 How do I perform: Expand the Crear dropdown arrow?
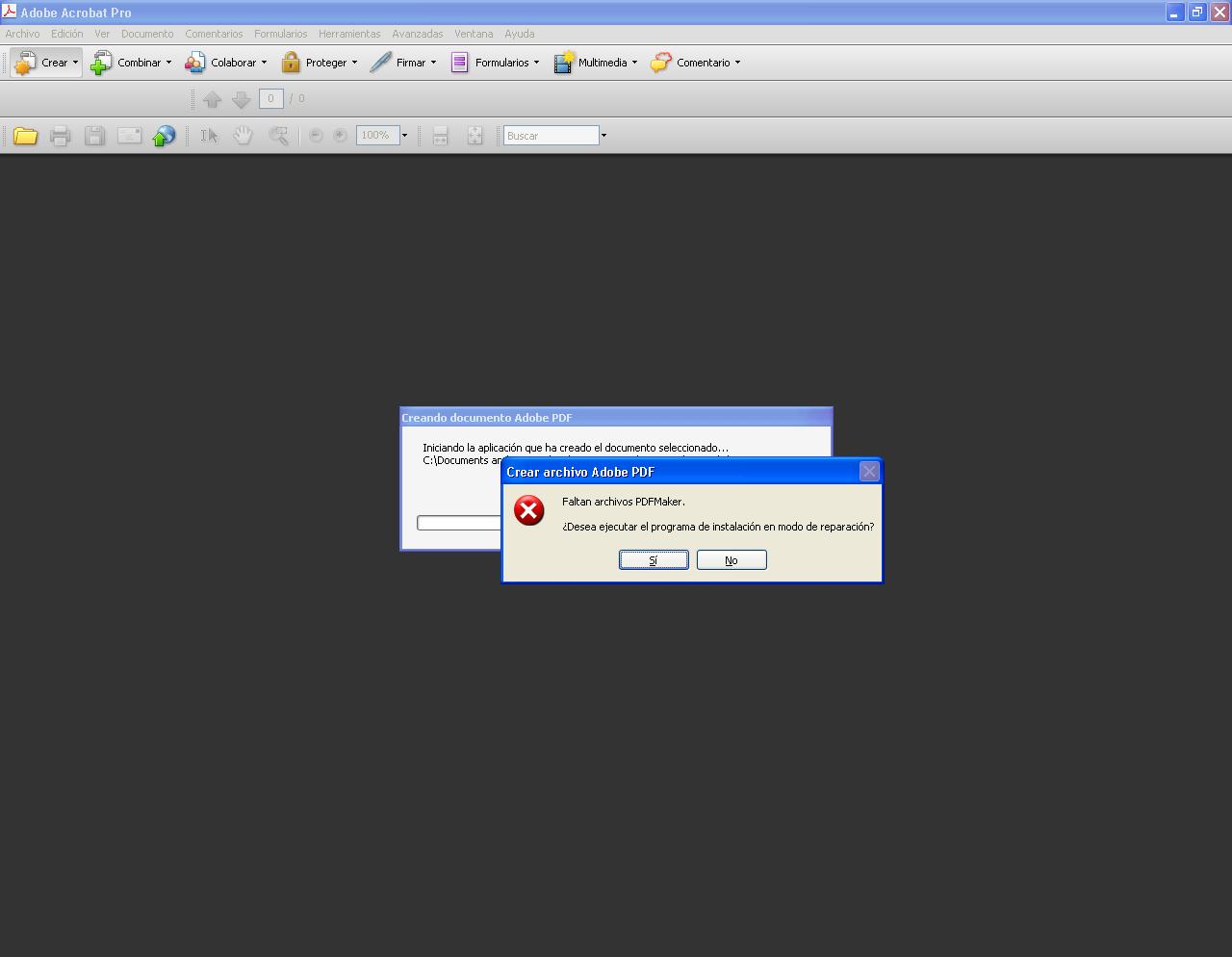[x=75, y=63]
